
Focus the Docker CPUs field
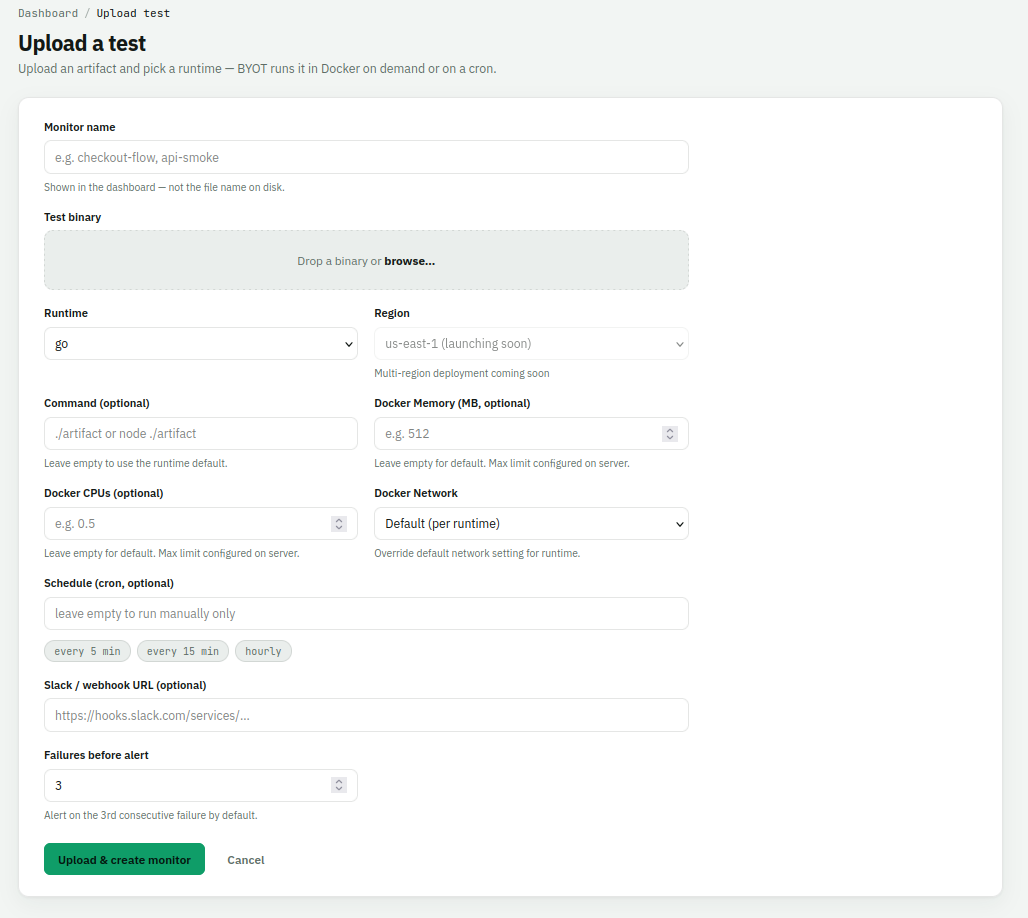pyautogui.click(x=201, y=523)
